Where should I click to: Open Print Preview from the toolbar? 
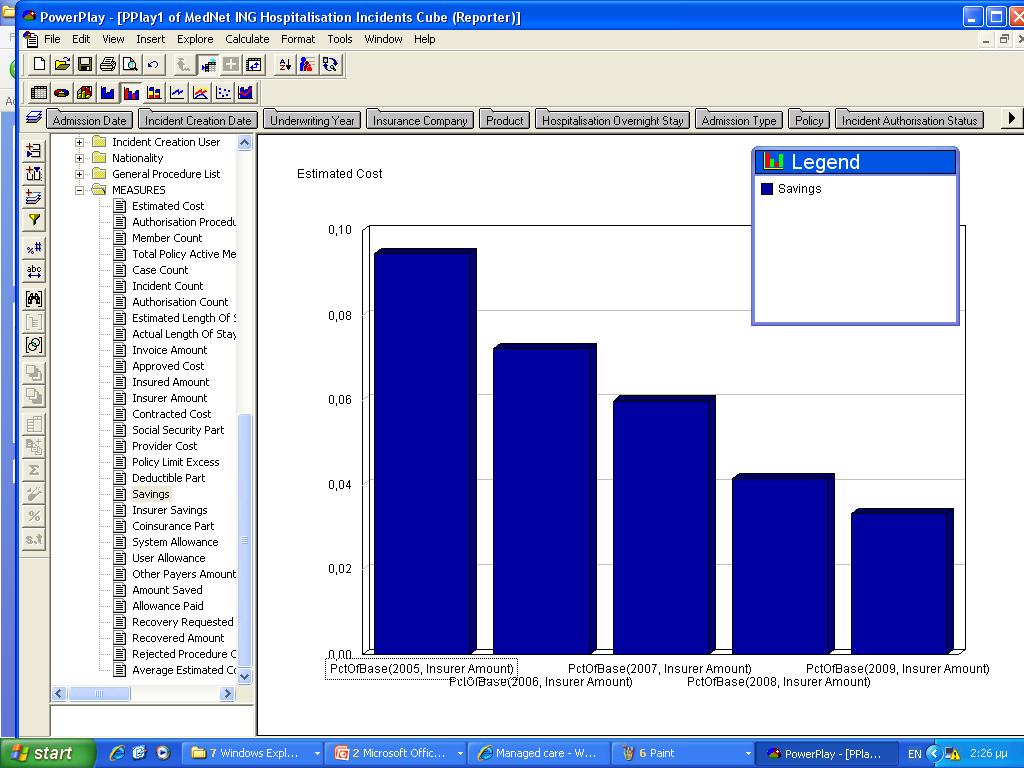(x=131, y=64)
